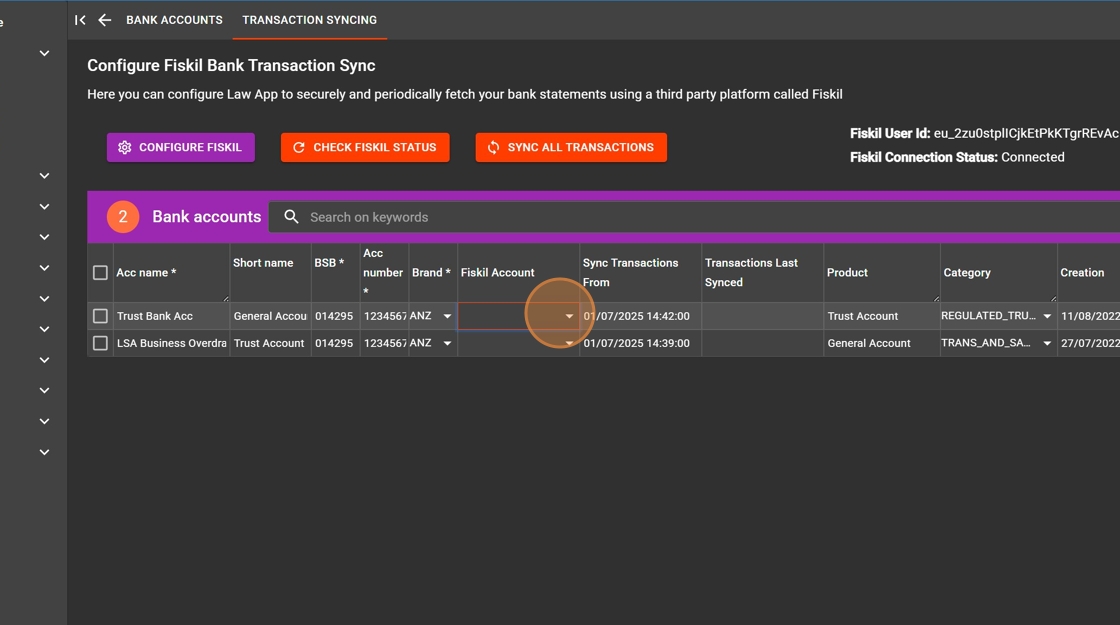Viewport: 1120px width, 625px height.
Task: Toggle the select-all header checkbox
Action: pyautogui.click(x=100, y=273)
